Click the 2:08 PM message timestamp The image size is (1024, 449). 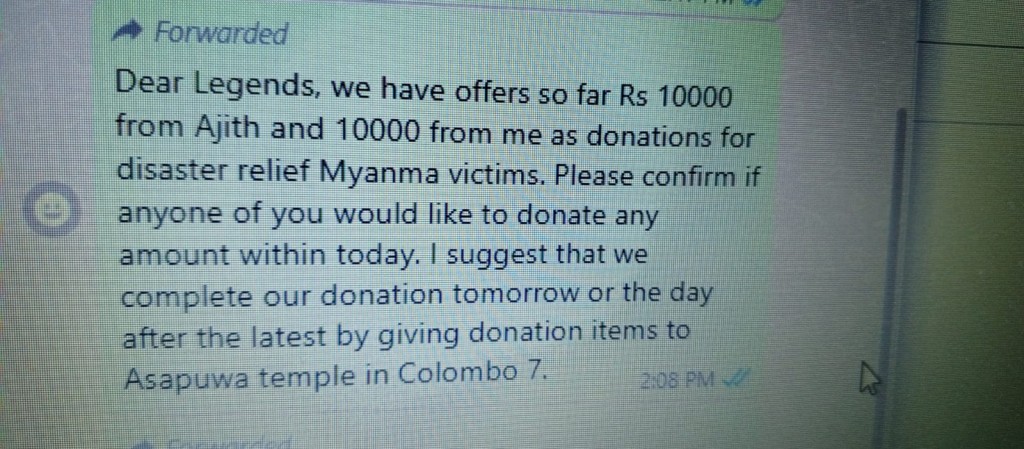(681, 379)
